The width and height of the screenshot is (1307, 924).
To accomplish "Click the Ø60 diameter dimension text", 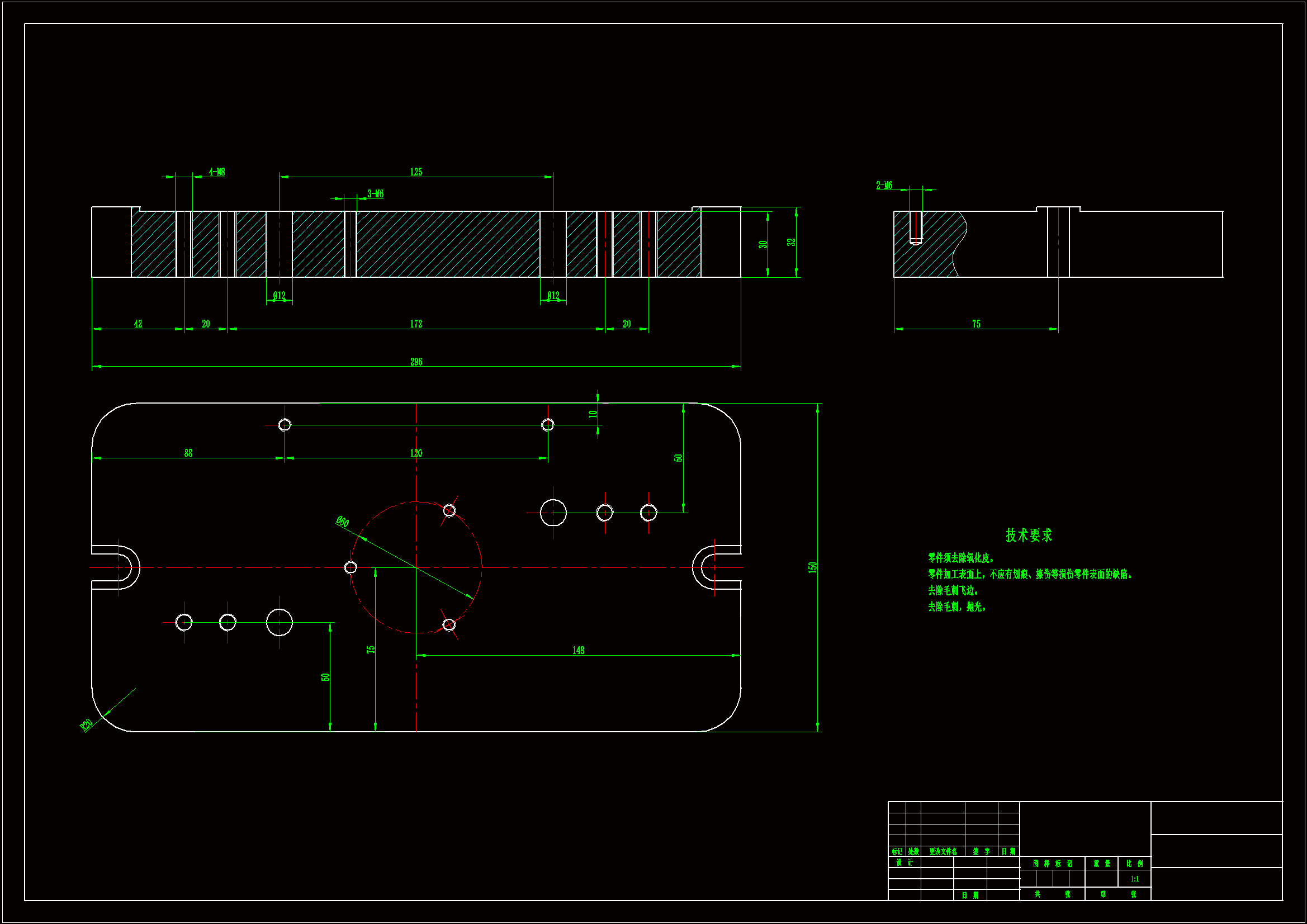I will (342, 522).
